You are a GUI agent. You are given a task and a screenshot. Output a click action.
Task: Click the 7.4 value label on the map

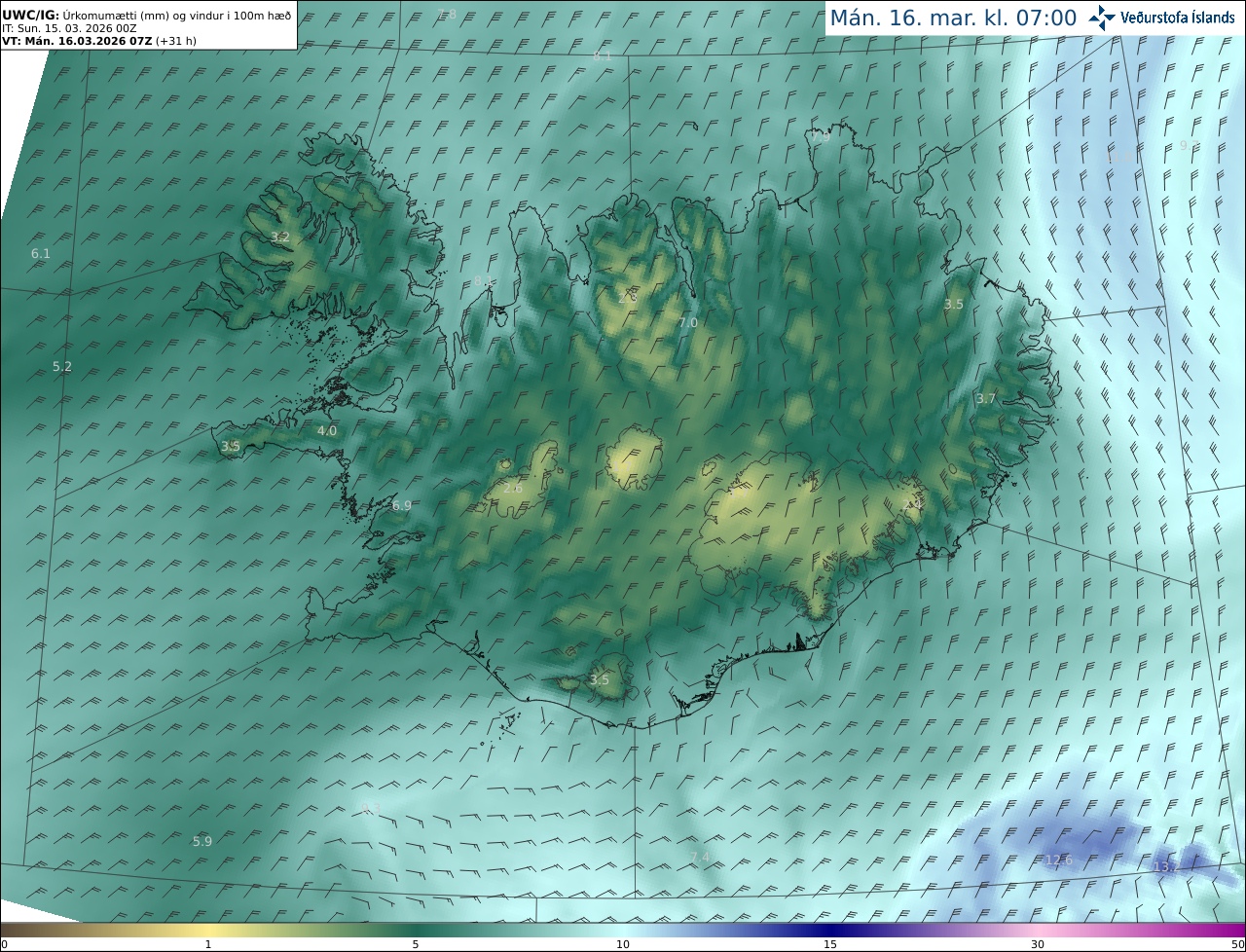pos(700,857)
